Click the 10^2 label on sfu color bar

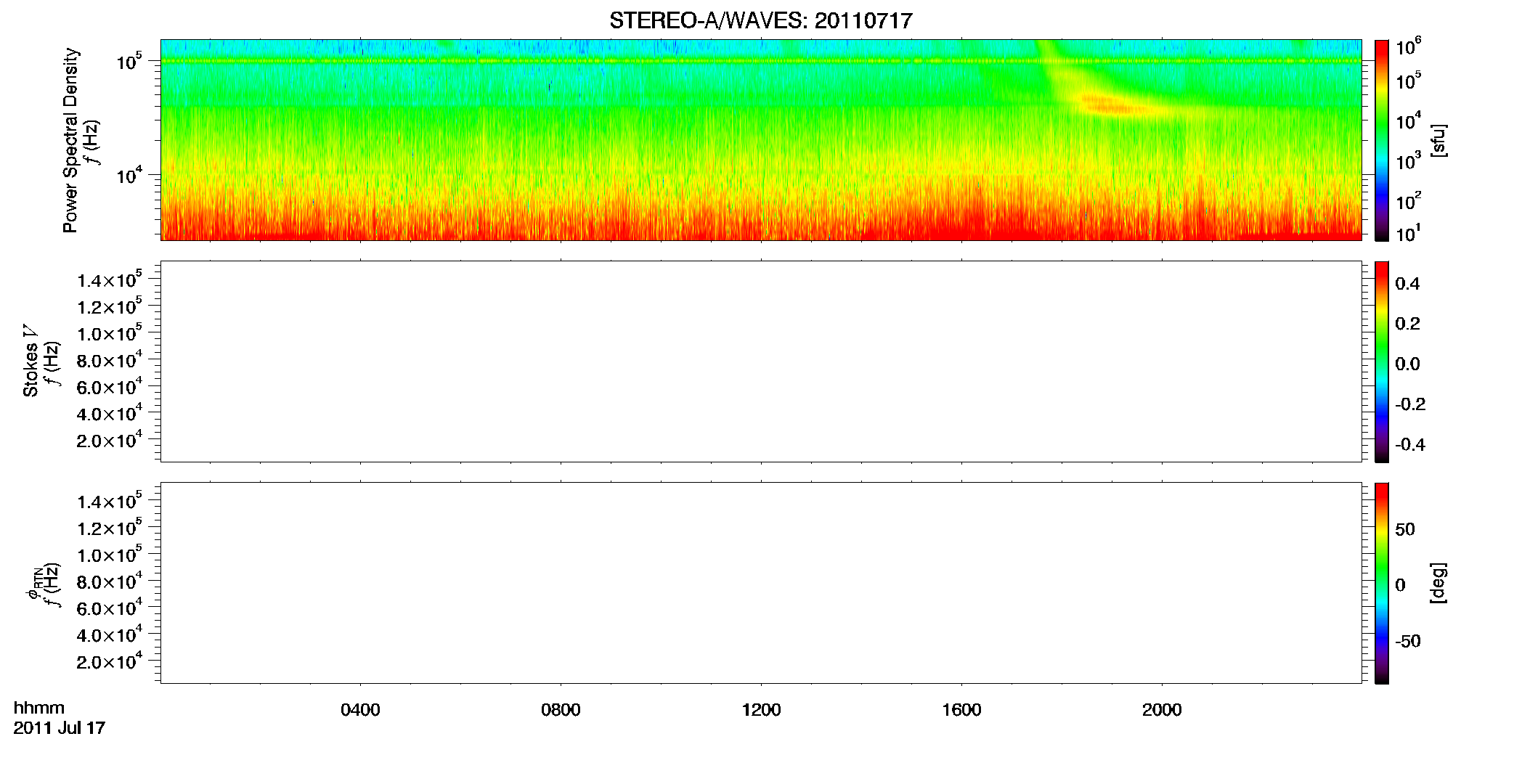[1409, 200]
